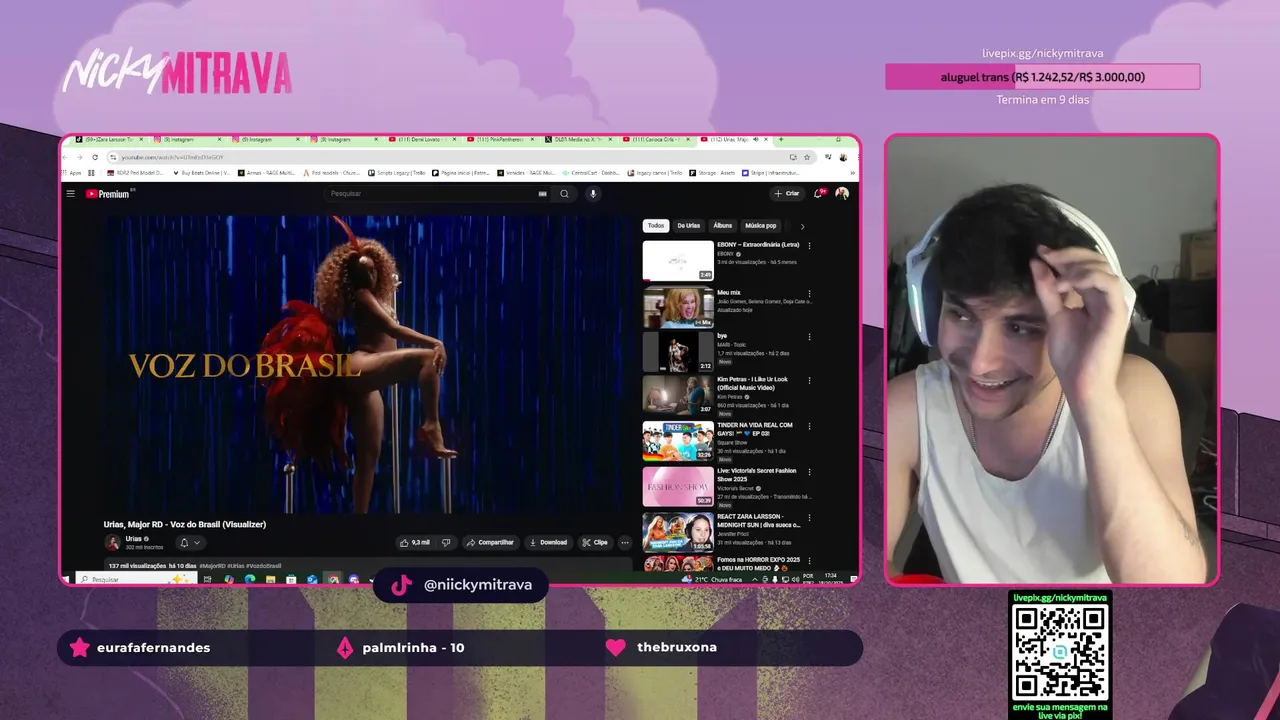
Task: Open a new browser tab
Action: [781, 139]
